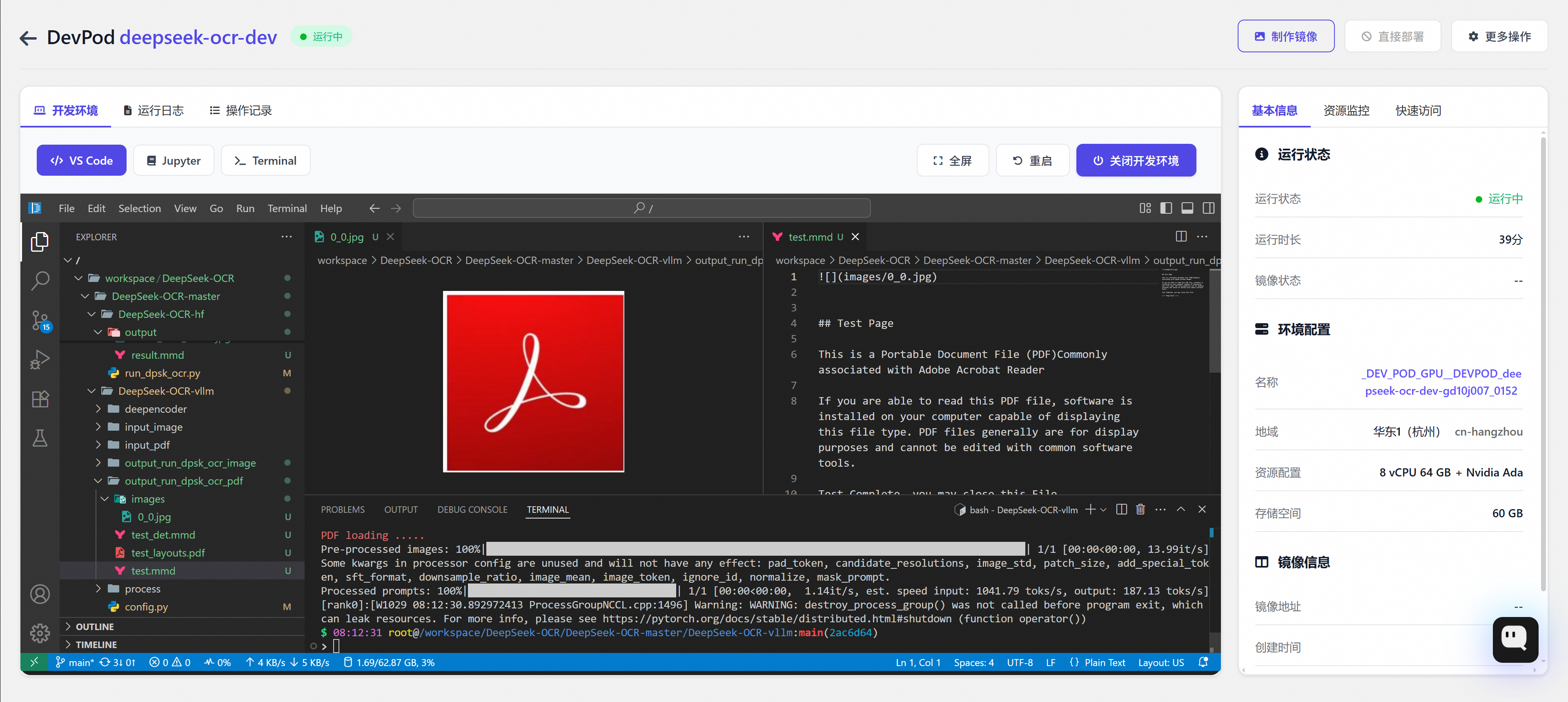Click the Manage gear icon

tap(40, 633)
